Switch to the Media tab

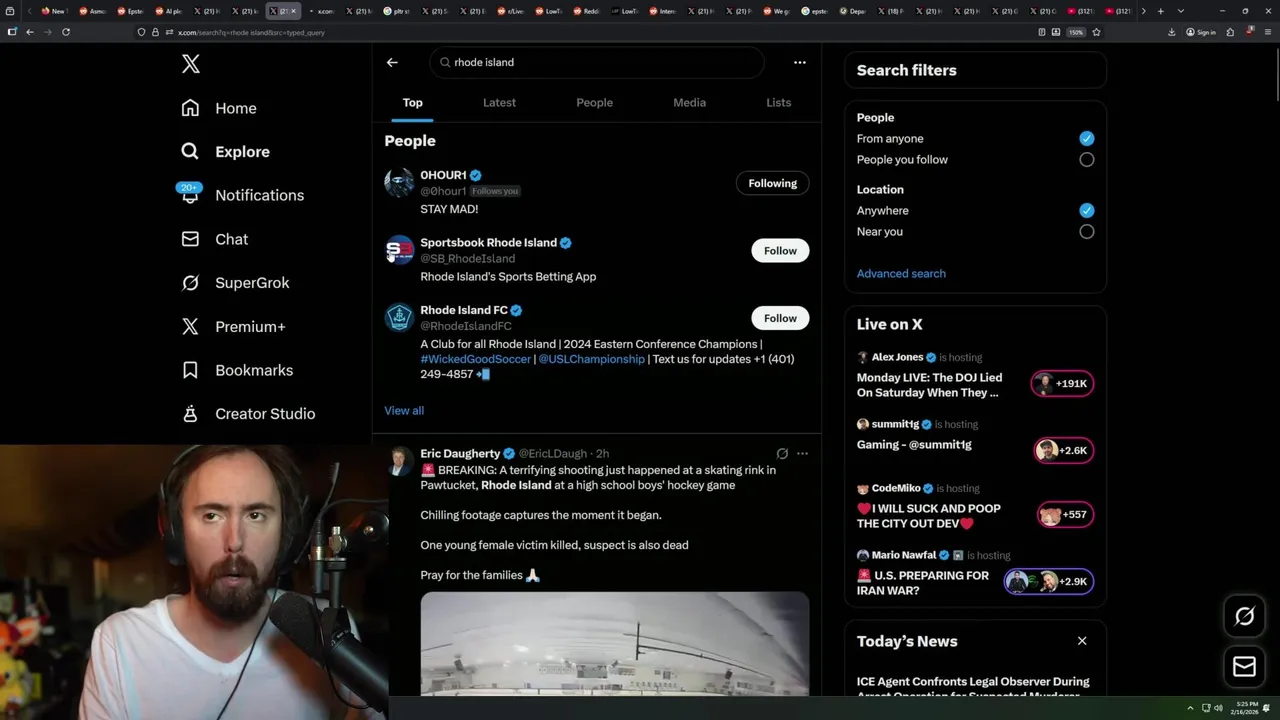pyautogui.click(x=689, y=102)
